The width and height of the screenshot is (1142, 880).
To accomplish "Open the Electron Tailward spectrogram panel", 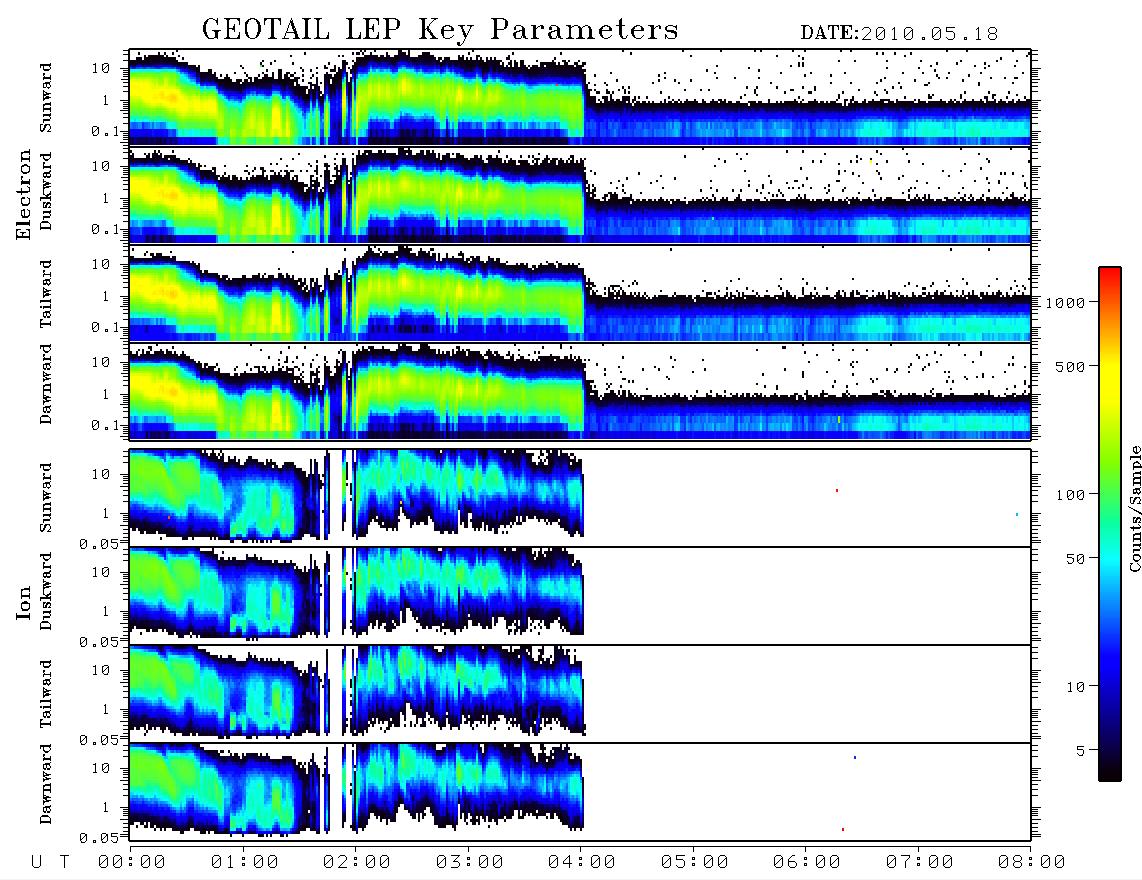I will pos(580,294).
